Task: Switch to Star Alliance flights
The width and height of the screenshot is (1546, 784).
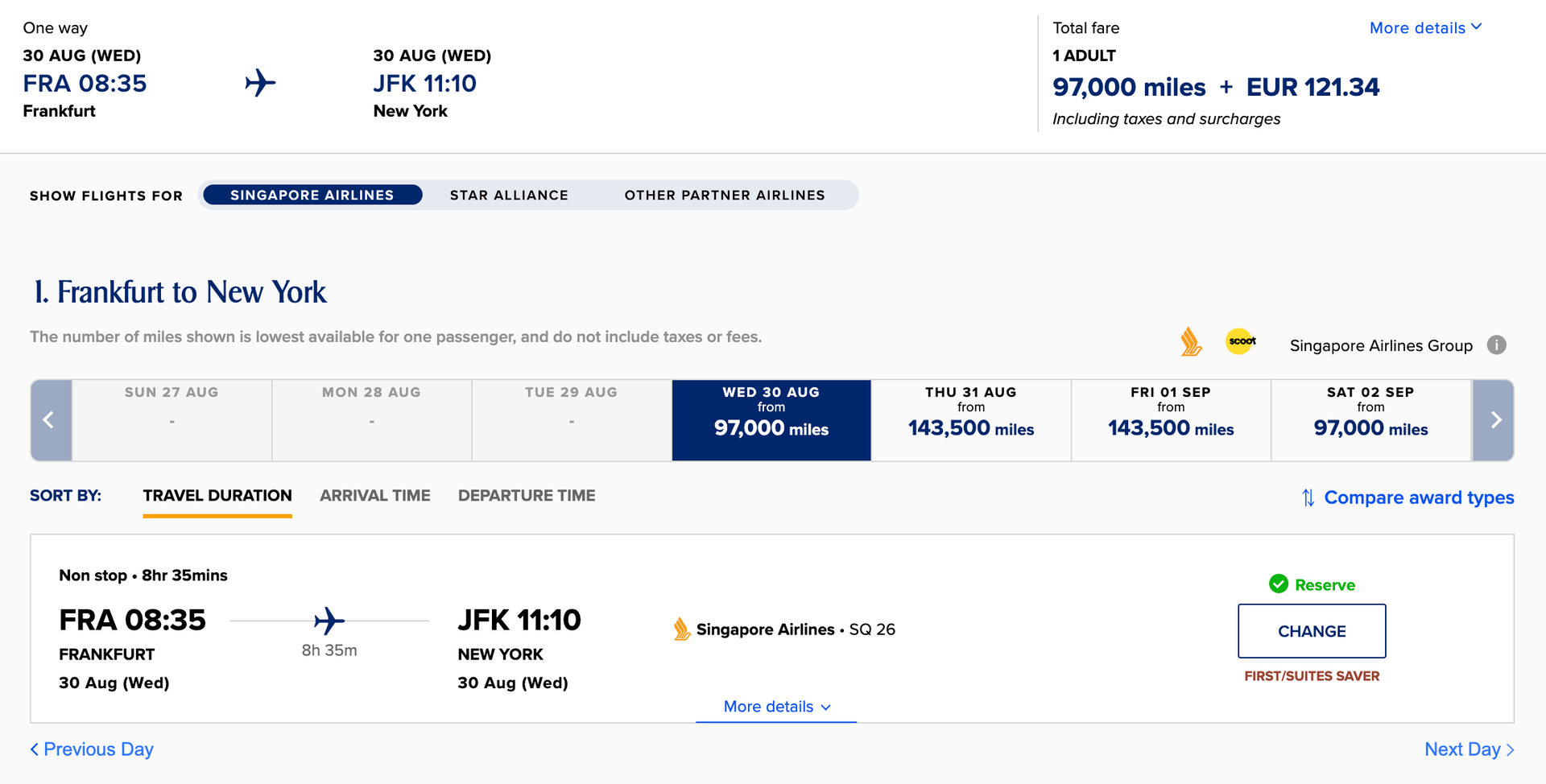Action: click(509, 194)
